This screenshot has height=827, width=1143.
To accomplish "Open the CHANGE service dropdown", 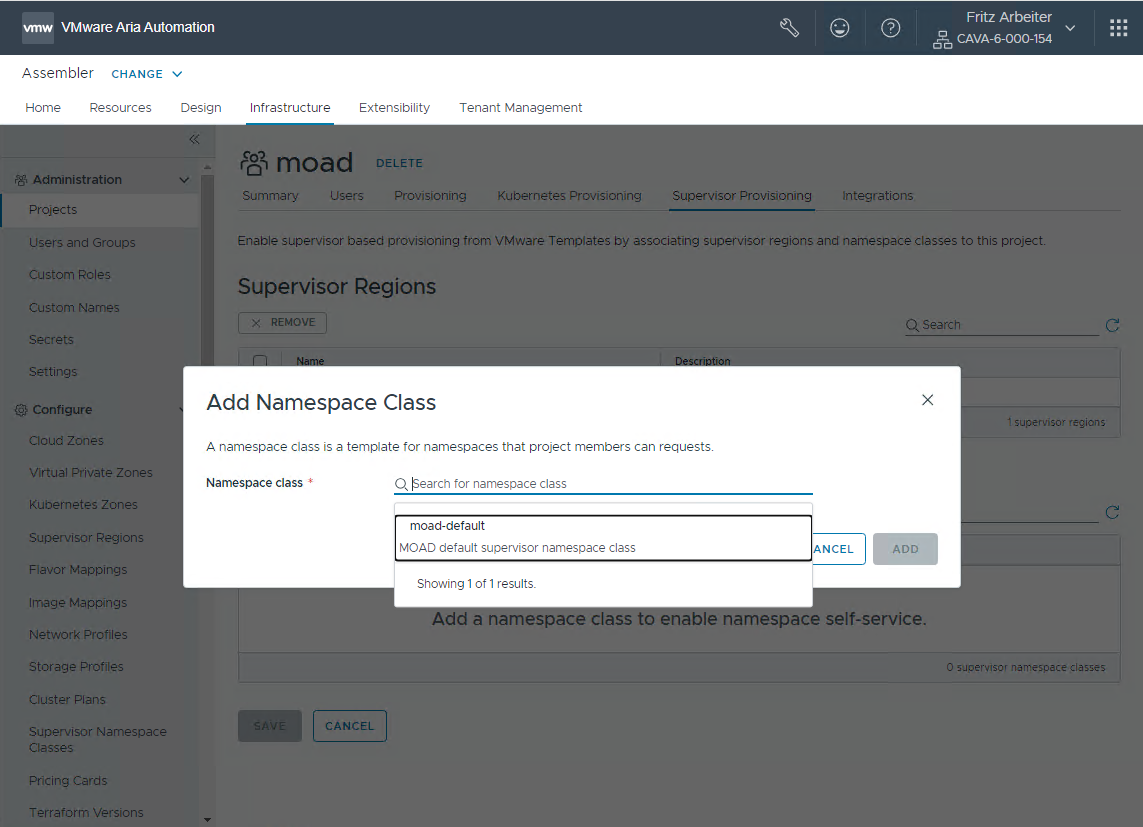I will tap(147, 74).
